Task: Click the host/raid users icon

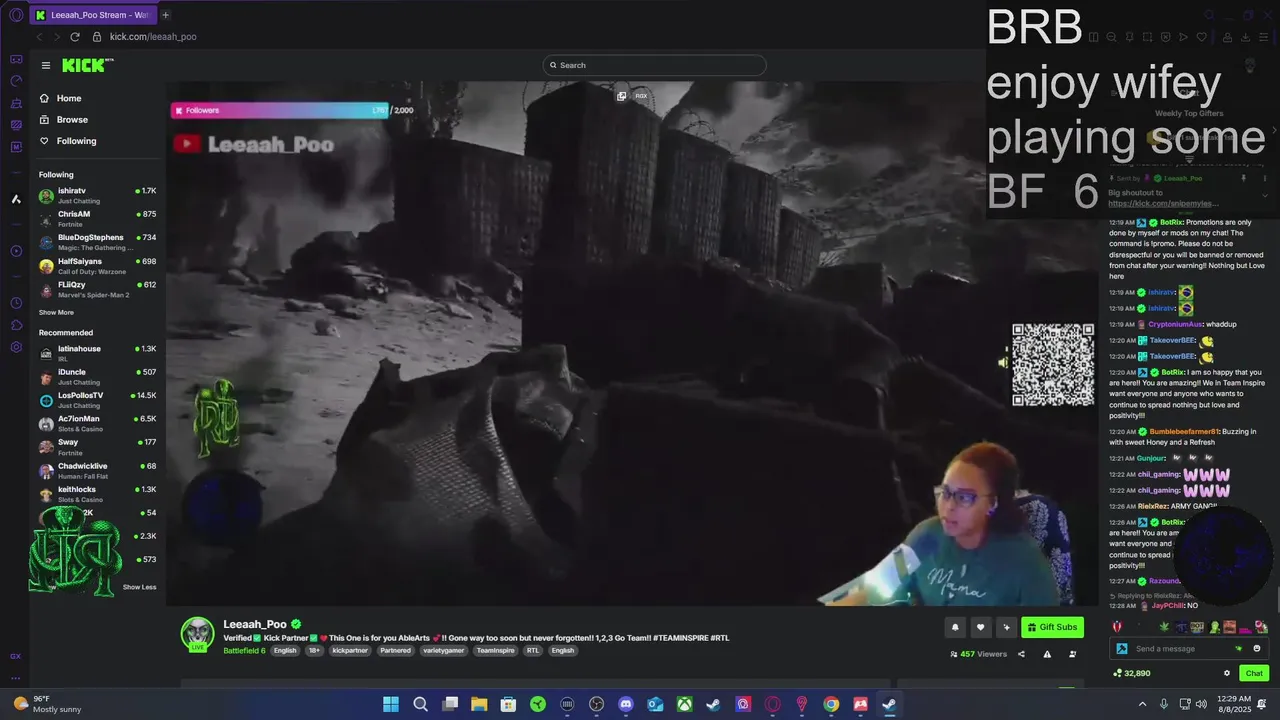Action: (1073, 654)
